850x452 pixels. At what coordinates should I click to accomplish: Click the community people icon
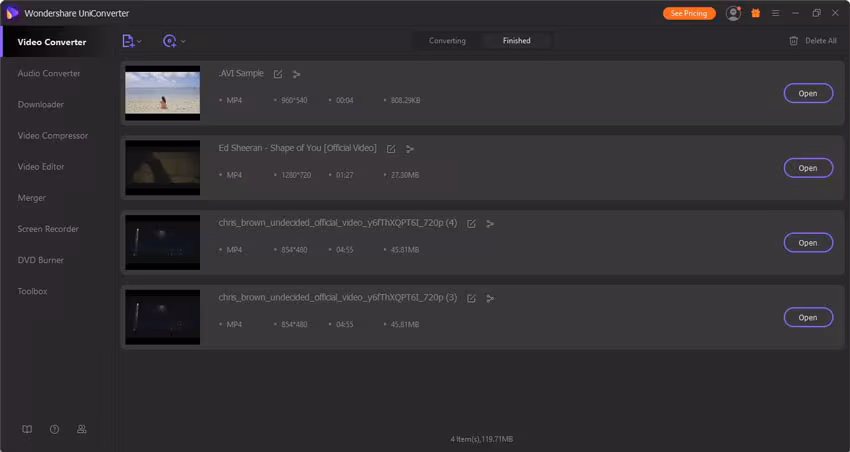[81, 429]
